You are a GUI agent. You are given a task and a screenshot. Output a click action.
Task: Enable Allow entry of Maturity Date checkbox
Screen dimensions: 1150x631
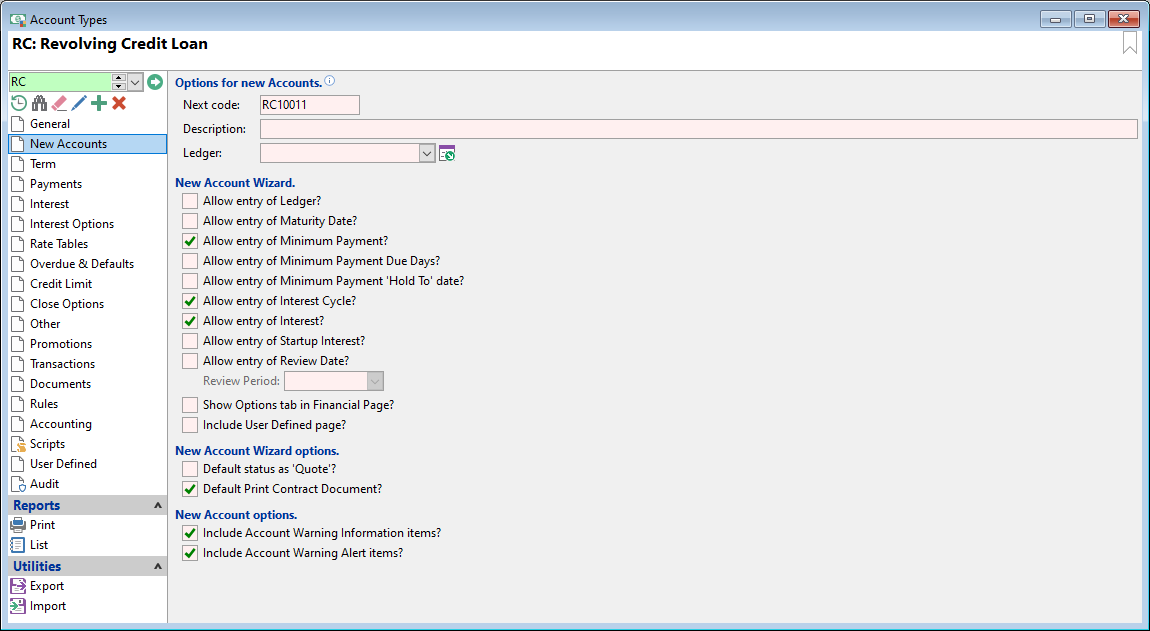click(x=190, y=221)
